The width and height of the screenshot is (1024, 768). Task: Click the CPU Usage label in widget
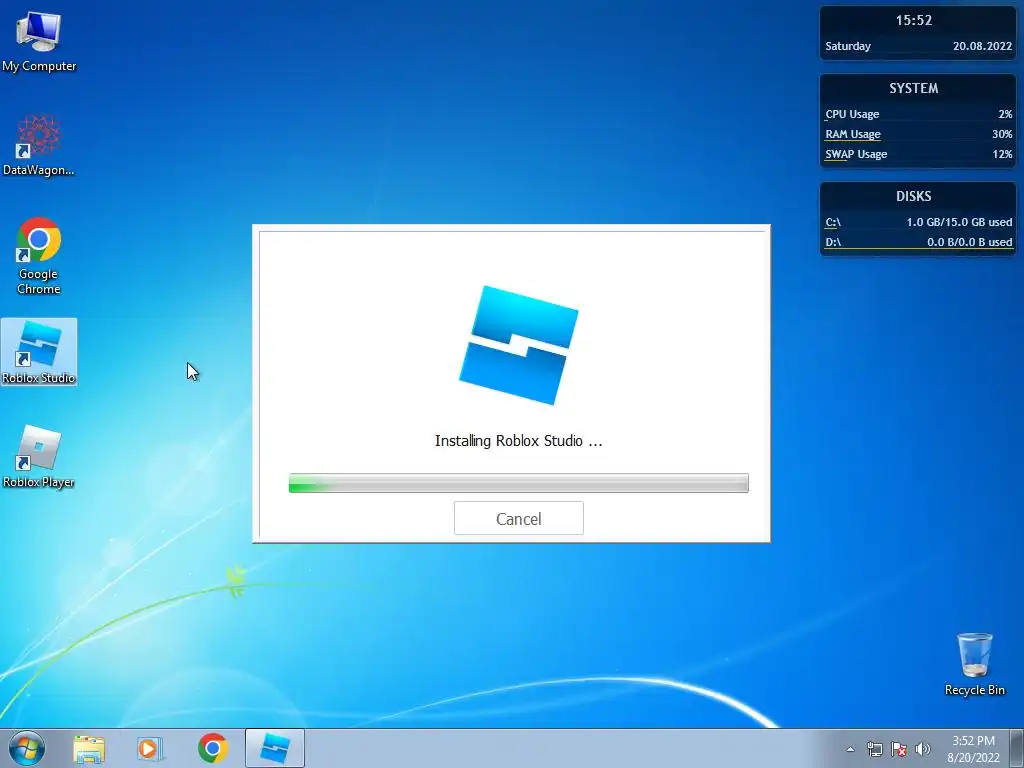coord(852,114)
